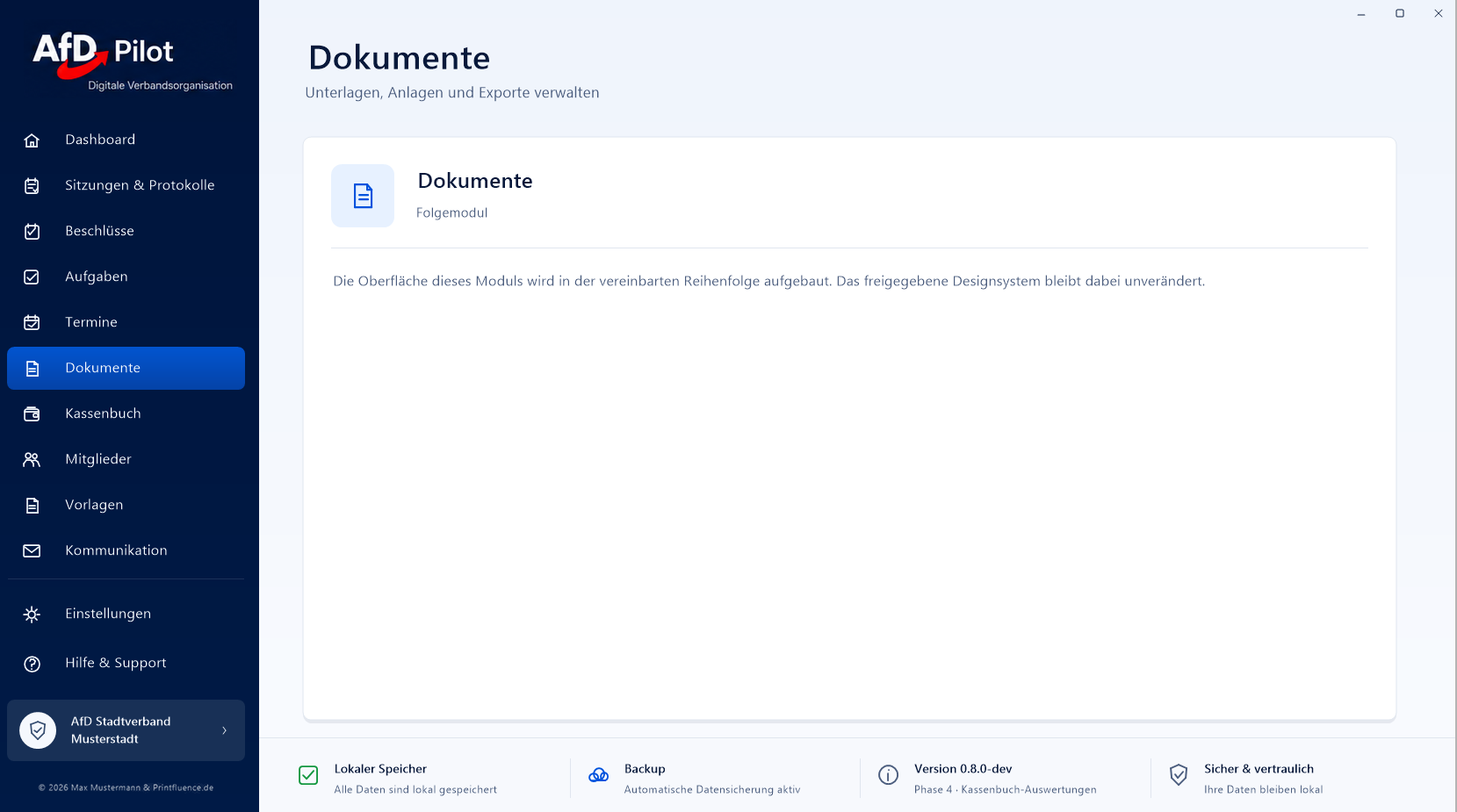
Task: Open the Hilfe & Support label
Action: [x=116, y=663]
